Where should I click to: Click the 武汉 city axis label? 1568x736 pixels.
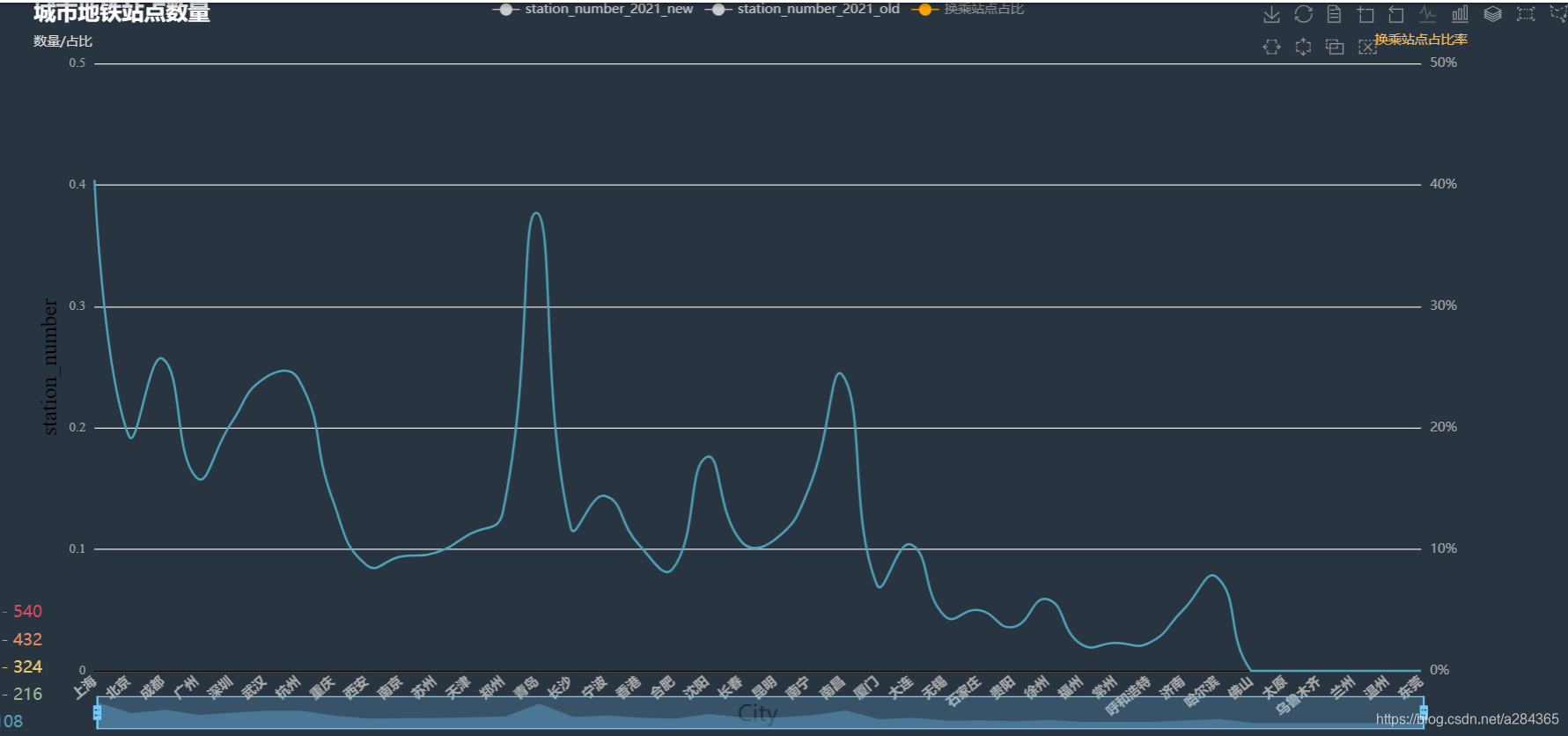click(254, 687)
